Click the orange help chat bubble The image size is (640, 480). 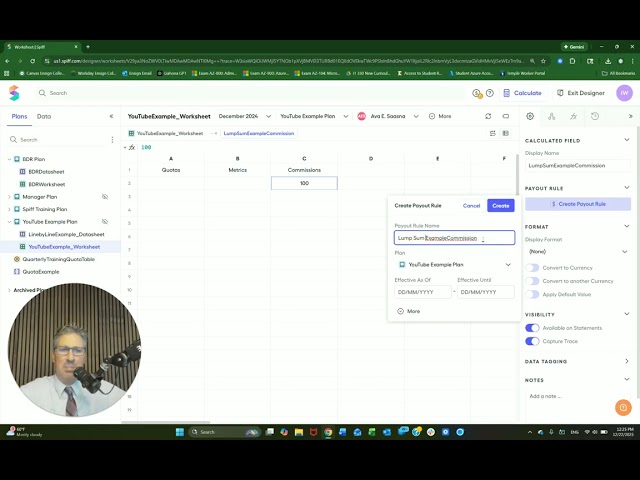pos(623,407)
